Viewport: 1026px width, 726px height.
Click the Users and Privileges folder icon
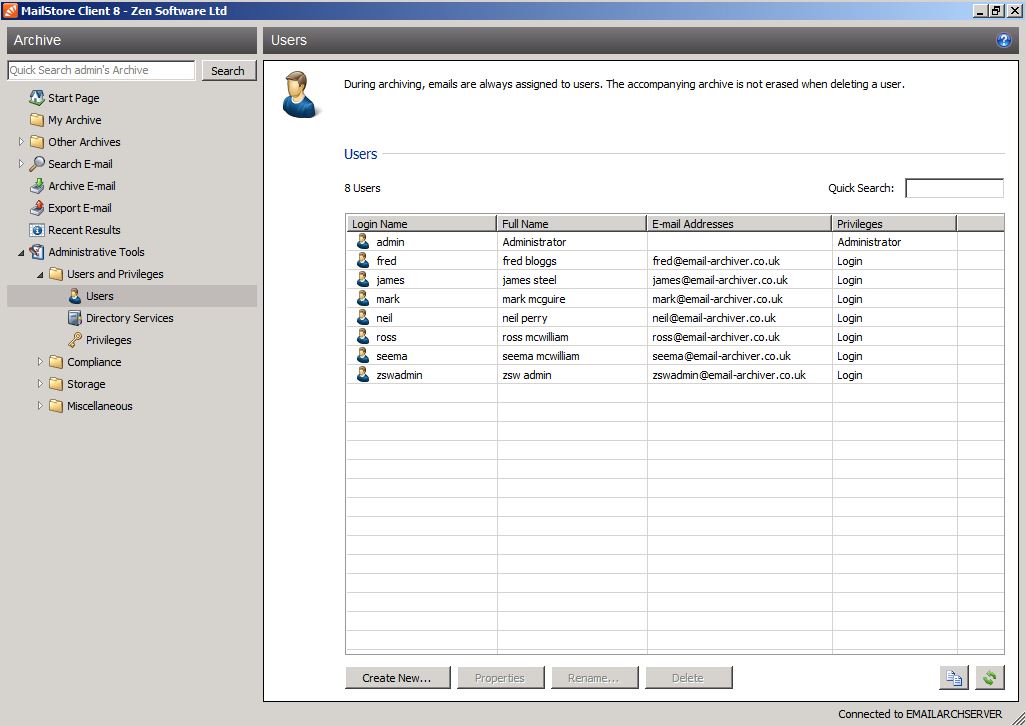(x=56, y=274)
